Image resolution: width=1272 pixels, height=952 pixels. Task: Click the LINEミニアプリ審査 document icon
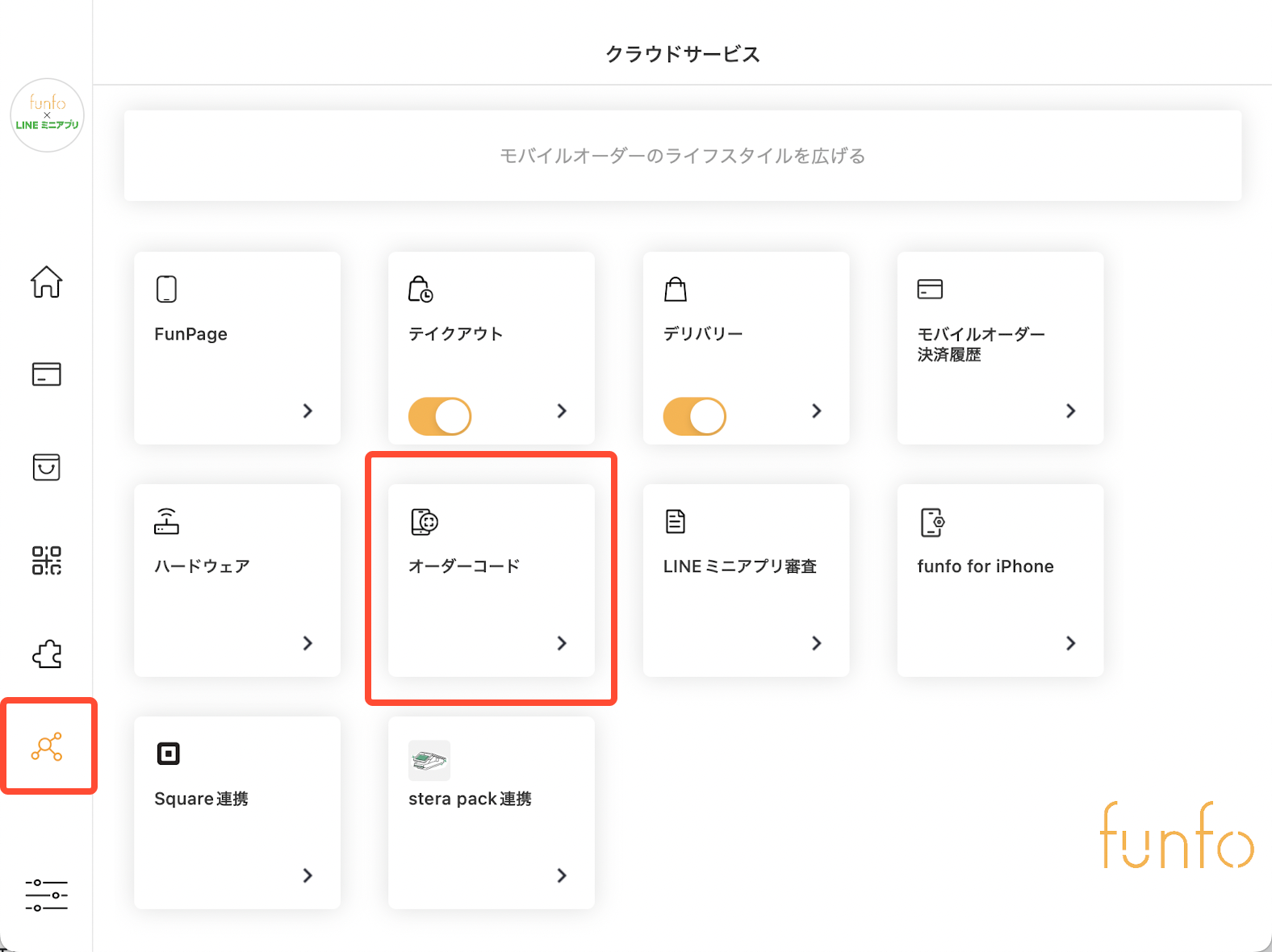(676, 521)
